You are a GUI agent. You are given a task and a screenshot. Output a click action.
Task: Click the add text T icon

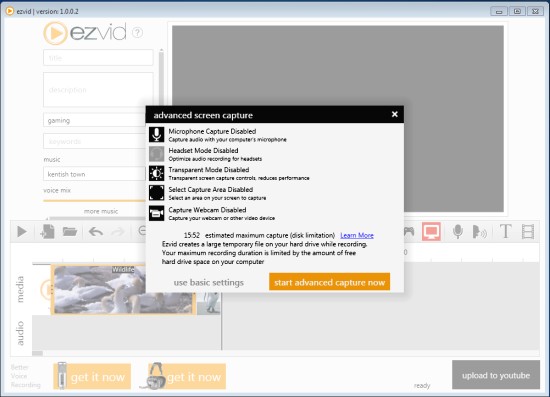point(505,231)
